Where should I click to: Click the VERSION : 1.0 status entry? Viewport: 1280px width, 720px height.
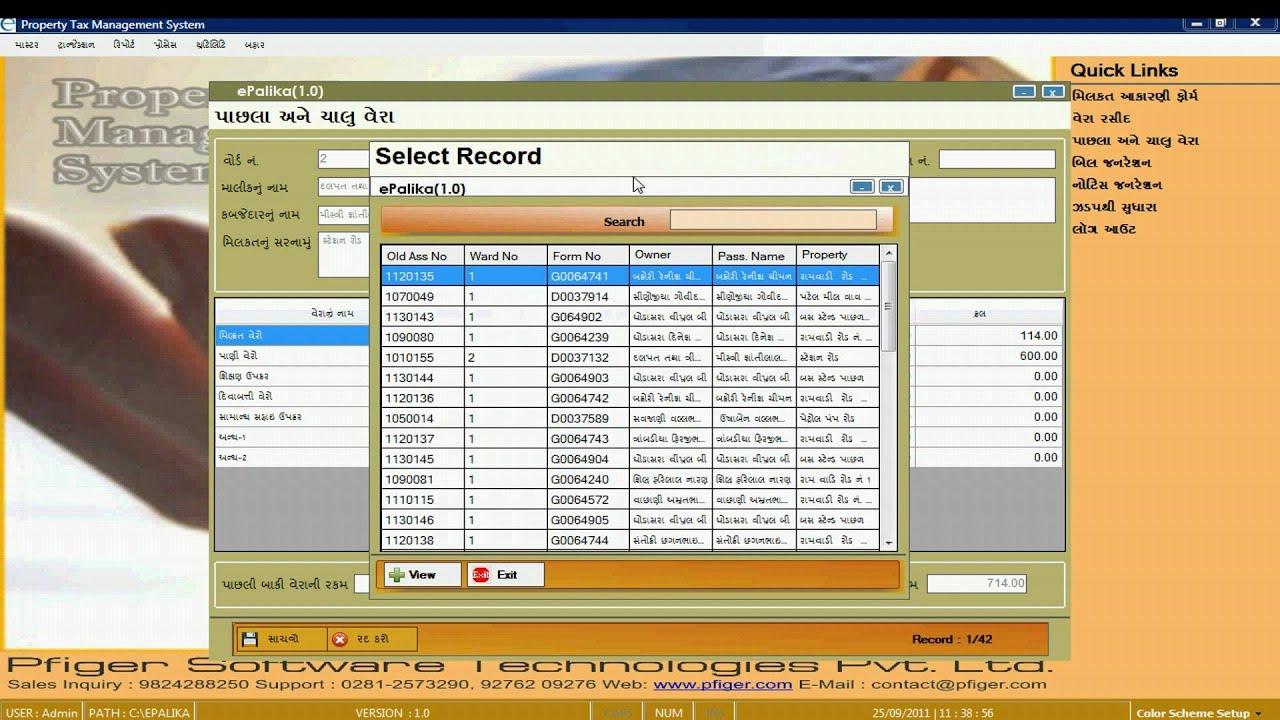coord(392,713)
